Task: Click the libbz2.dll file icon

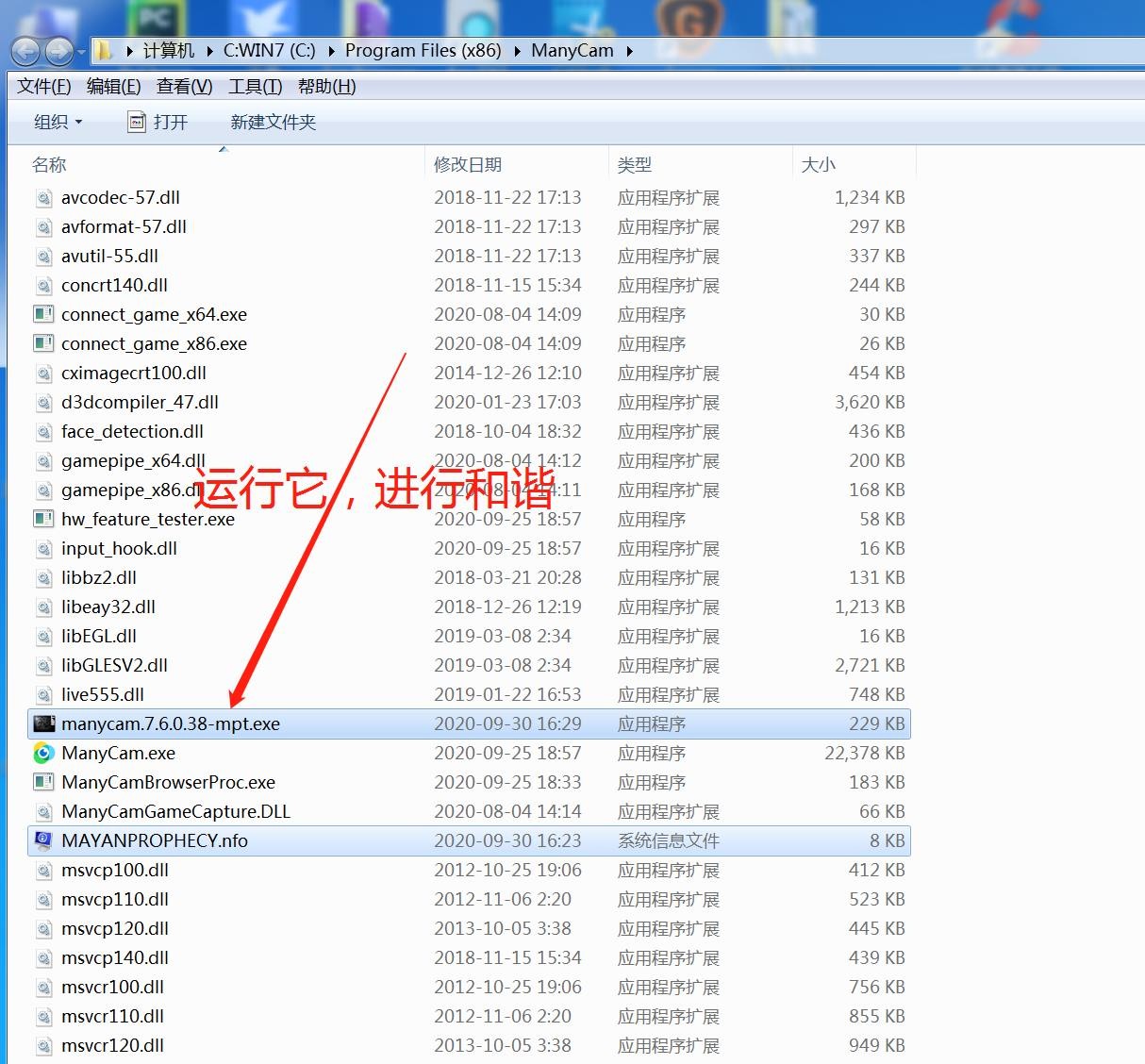Action: tap(43, 578)
